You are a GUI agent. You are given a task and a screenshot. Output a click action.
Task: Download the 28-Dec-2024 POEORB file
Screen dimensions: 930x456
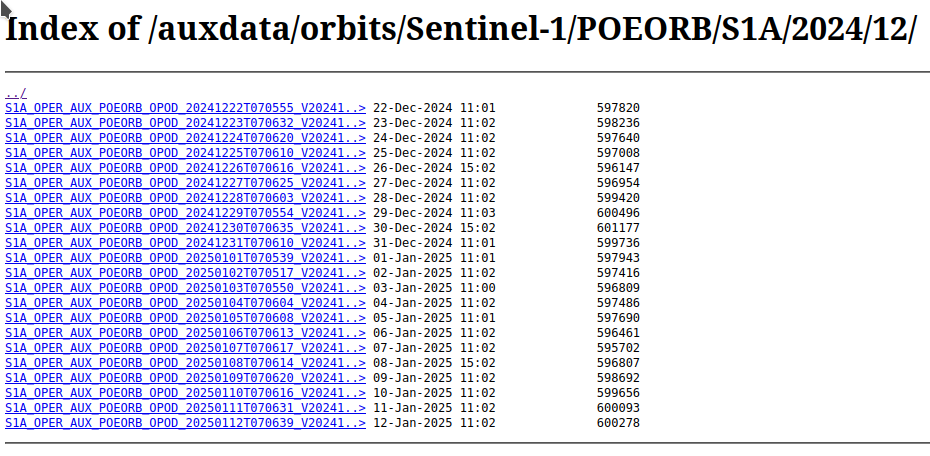tap(185, 198)
